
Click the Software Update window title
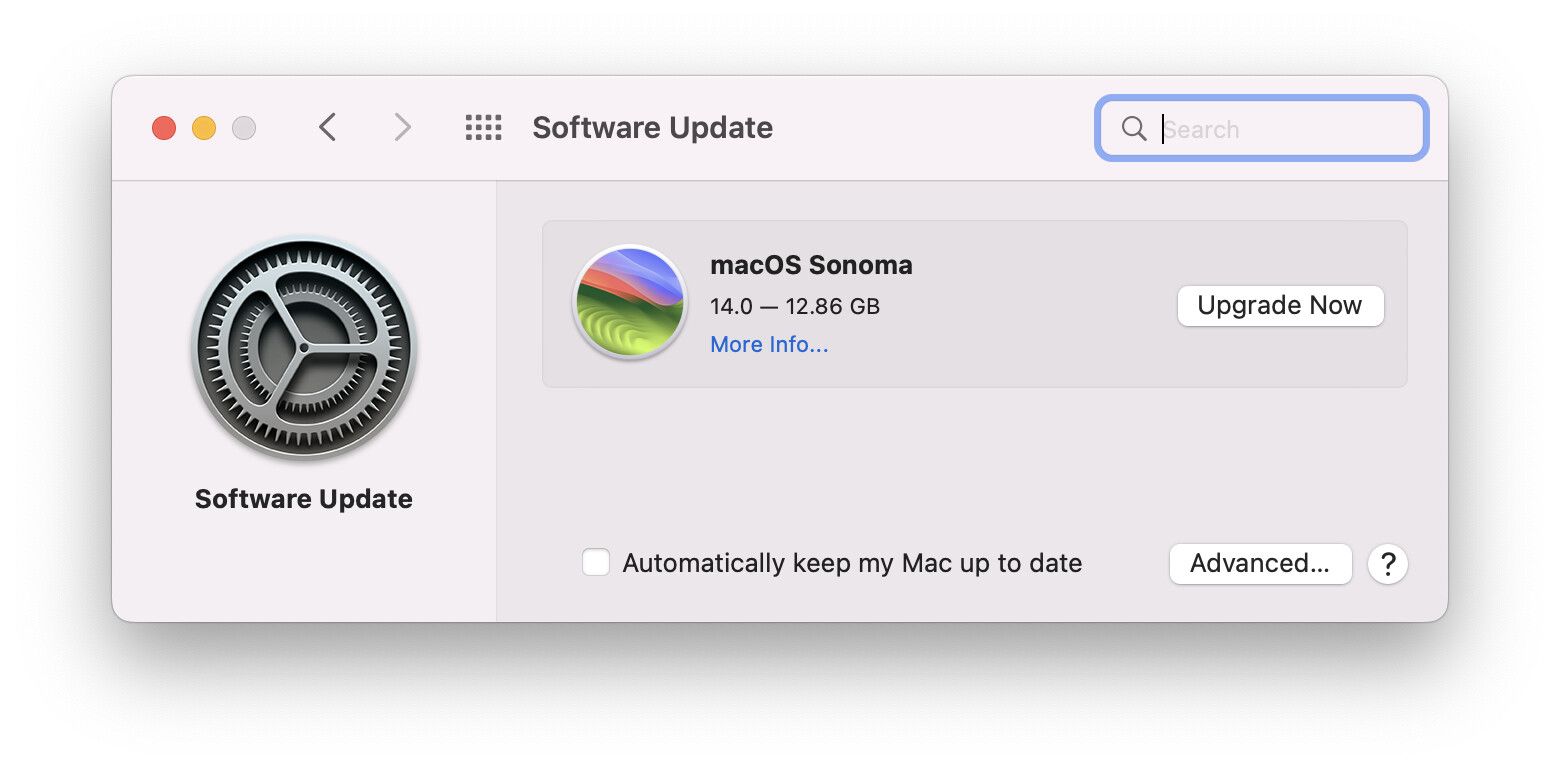click(652, 128)
